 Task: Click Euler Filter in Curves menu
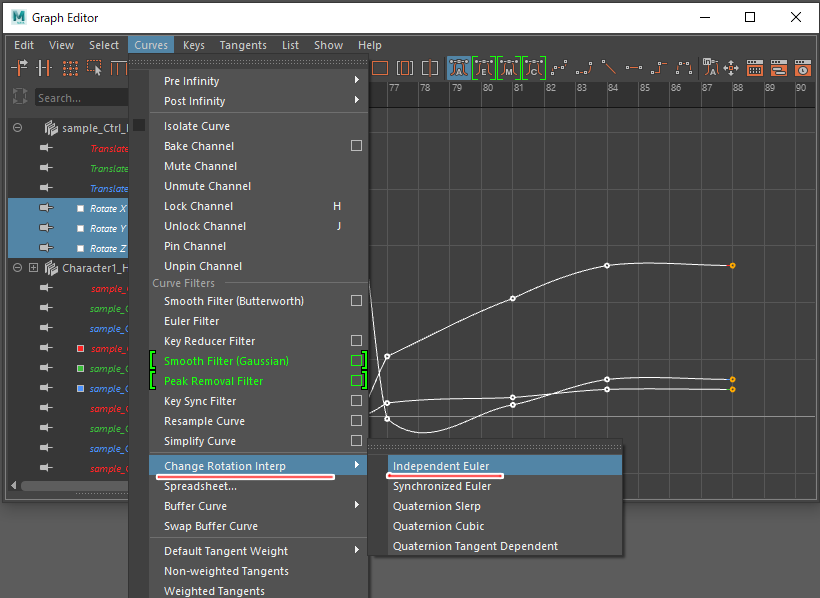pyautogui.click(x=191, y=321)
